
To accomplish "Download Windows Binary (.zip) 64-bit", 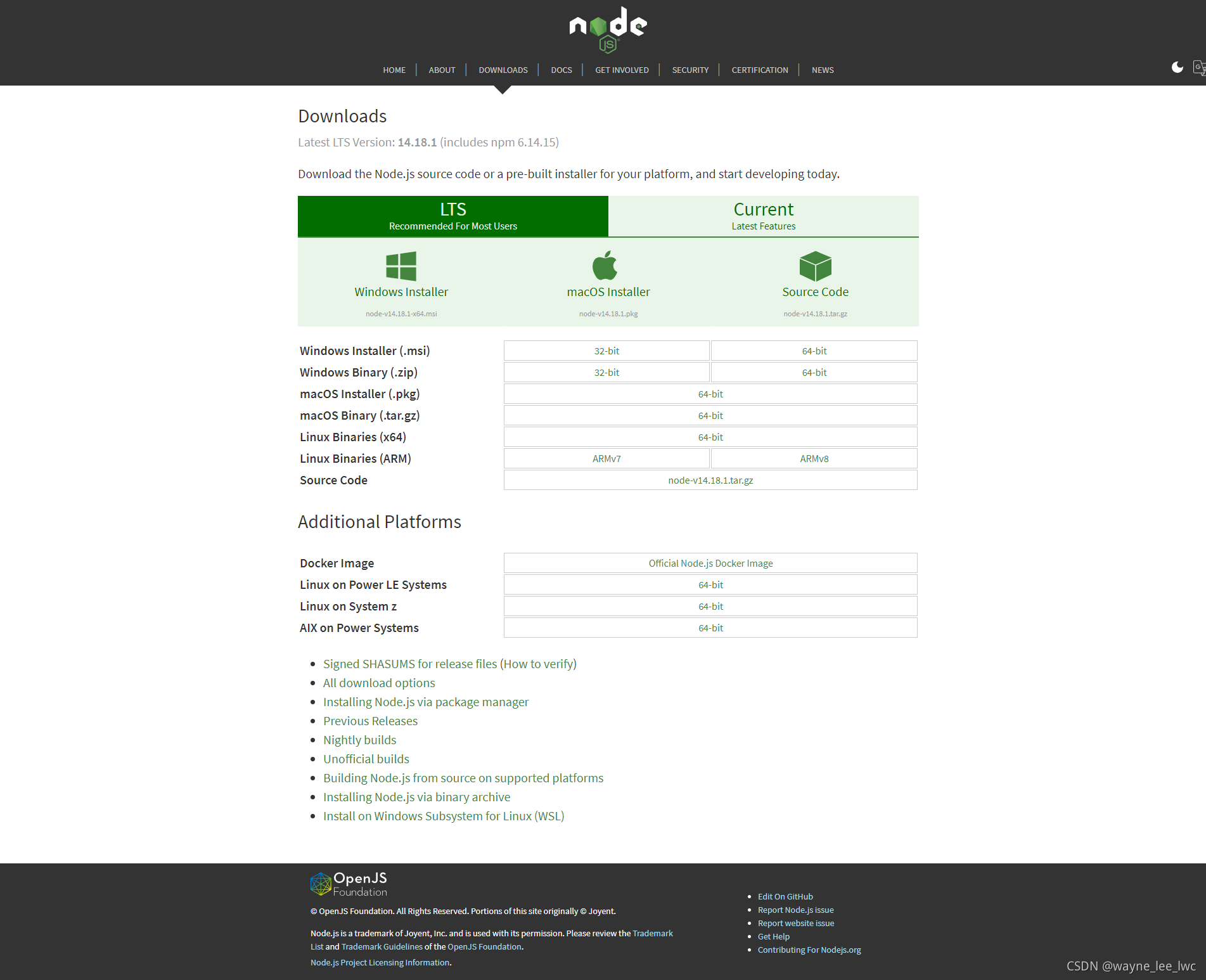I will coord(814,372).
